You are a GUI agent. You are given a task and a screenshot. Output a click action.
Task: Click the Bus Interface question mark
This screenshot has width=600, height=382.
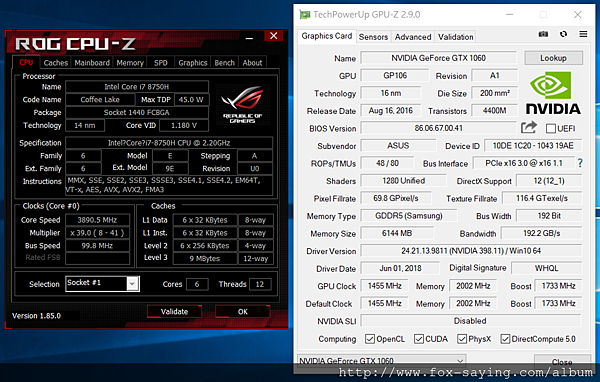click(x=580, y=163)
